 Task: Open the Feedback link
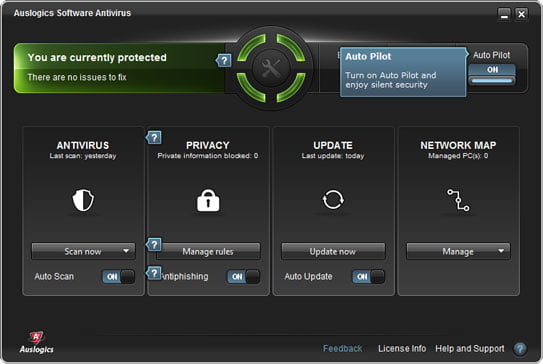pyautogui.click(x=342, y=348)
